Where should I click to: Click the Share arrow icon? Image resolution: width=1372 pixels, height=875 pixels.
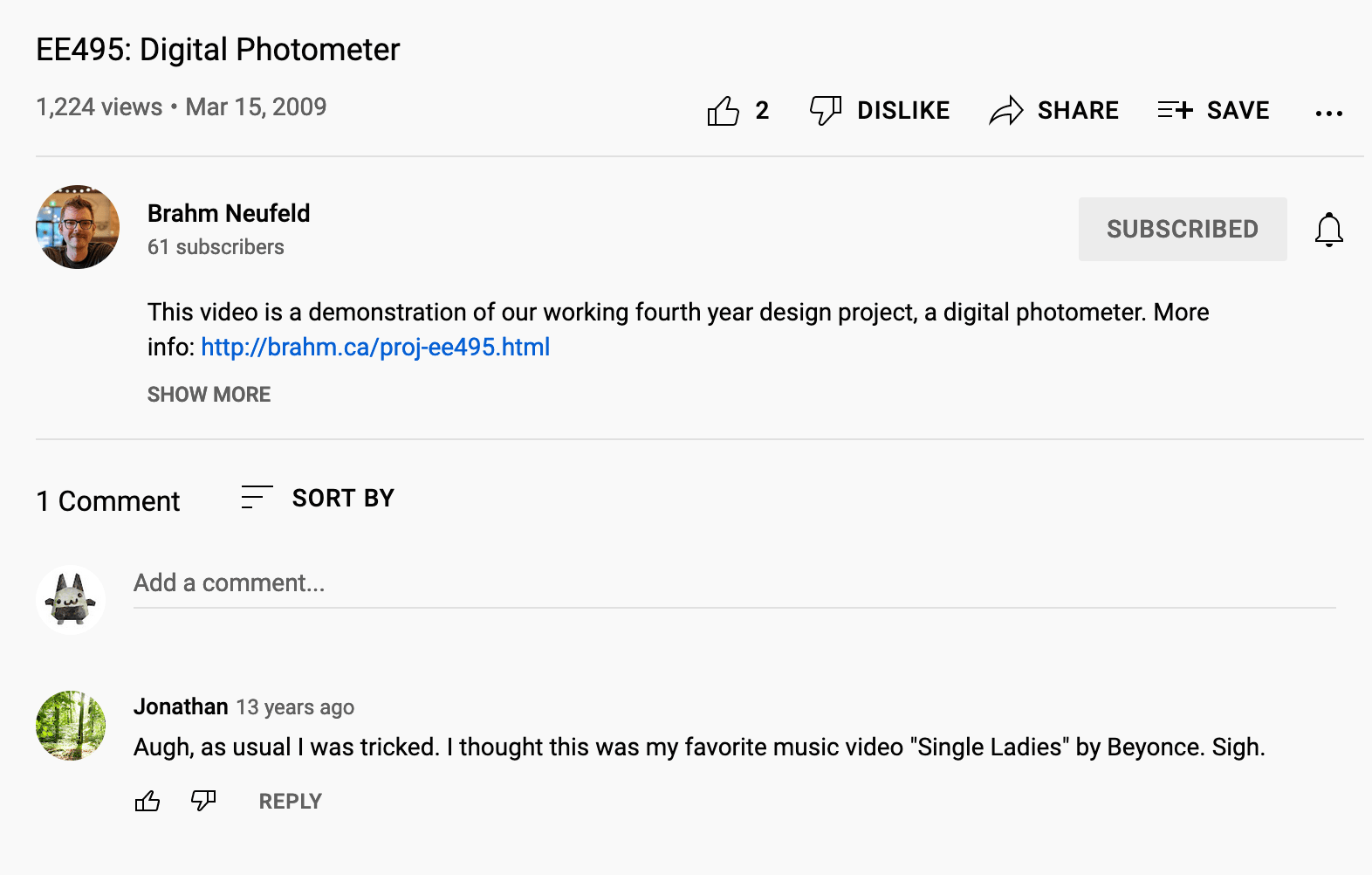coord(1006,111)
